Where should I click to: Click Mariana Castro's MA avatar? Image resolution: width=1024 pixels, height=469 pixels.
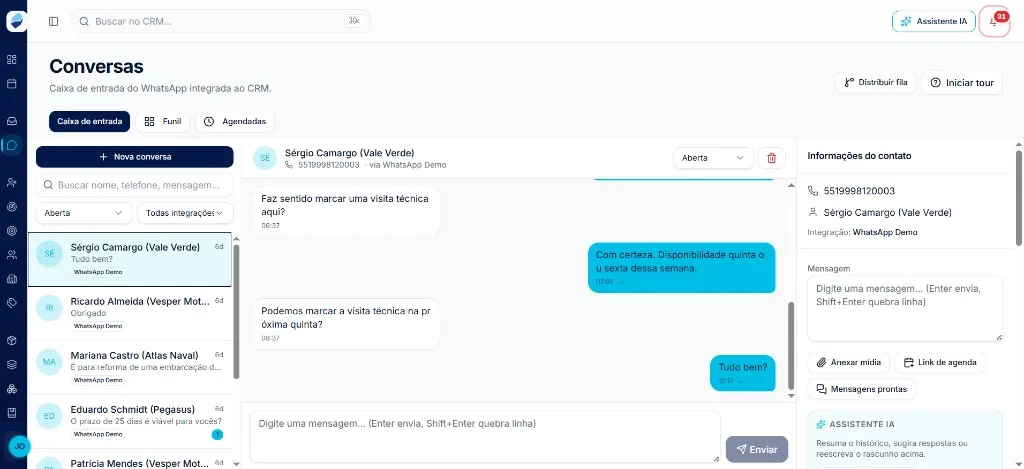pos(49,361)
